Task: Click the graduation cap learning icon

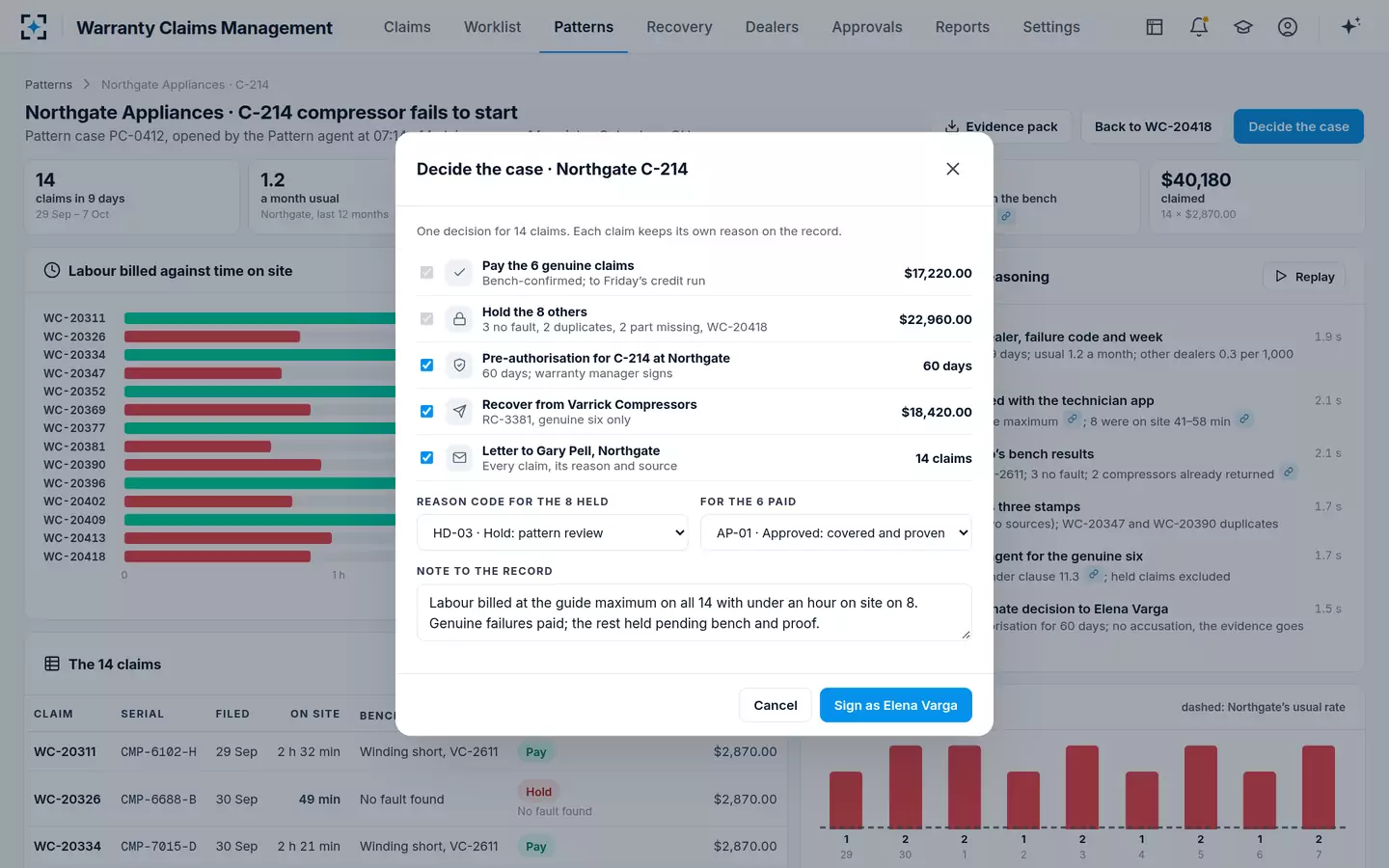Action: coord(1243,27)
